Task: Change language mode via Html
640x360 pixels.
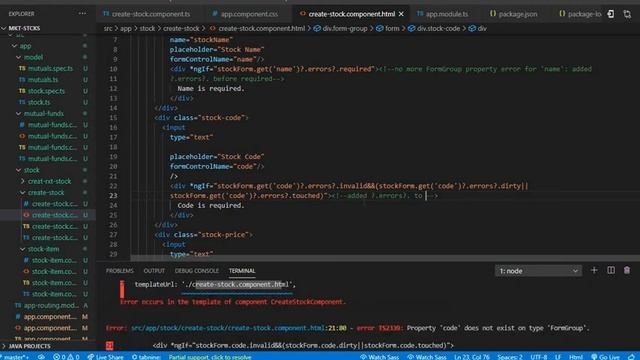Action: click(576, 357)
